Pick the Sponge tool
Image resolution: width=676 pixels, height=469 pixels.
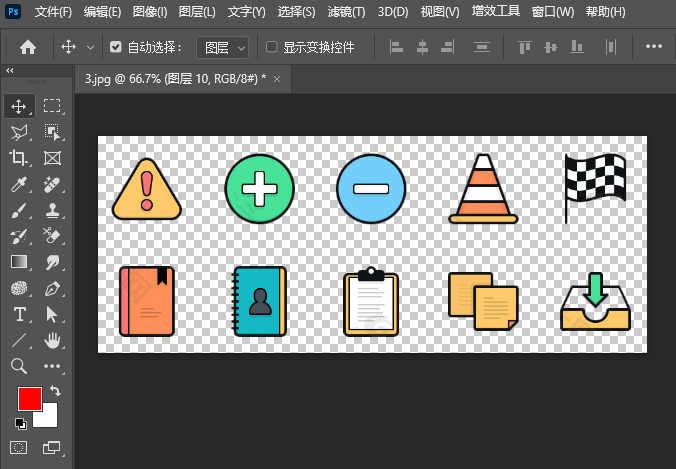click(19, 288)
